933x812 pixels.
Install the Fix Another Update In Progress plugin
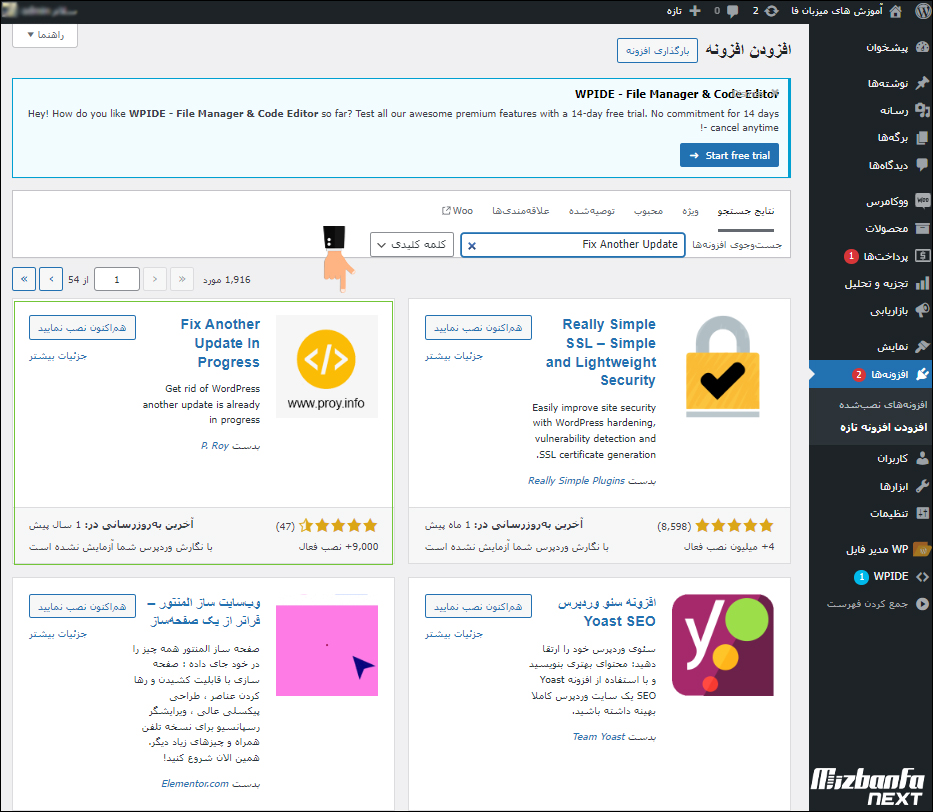pyautogui.click(x=82, y=328)
